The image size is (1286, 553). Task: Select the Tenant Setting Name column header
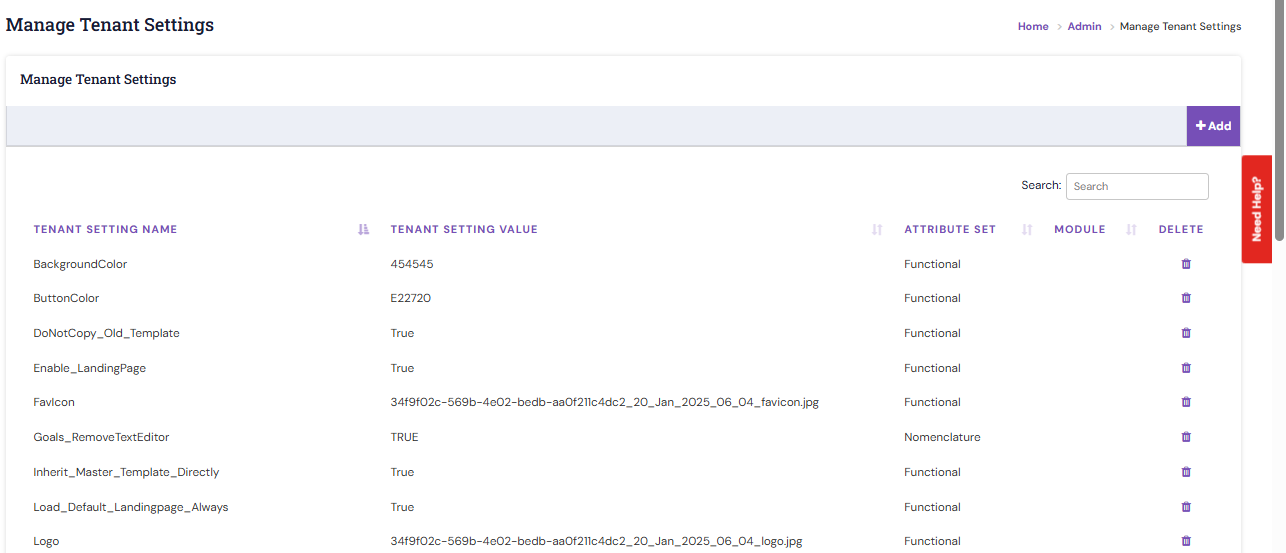(105, 229)
